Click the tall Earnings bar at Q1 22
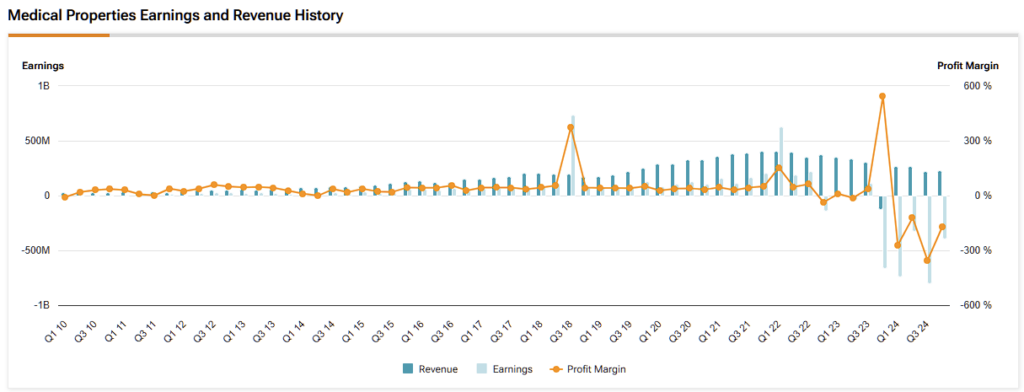 coord(781,161)
